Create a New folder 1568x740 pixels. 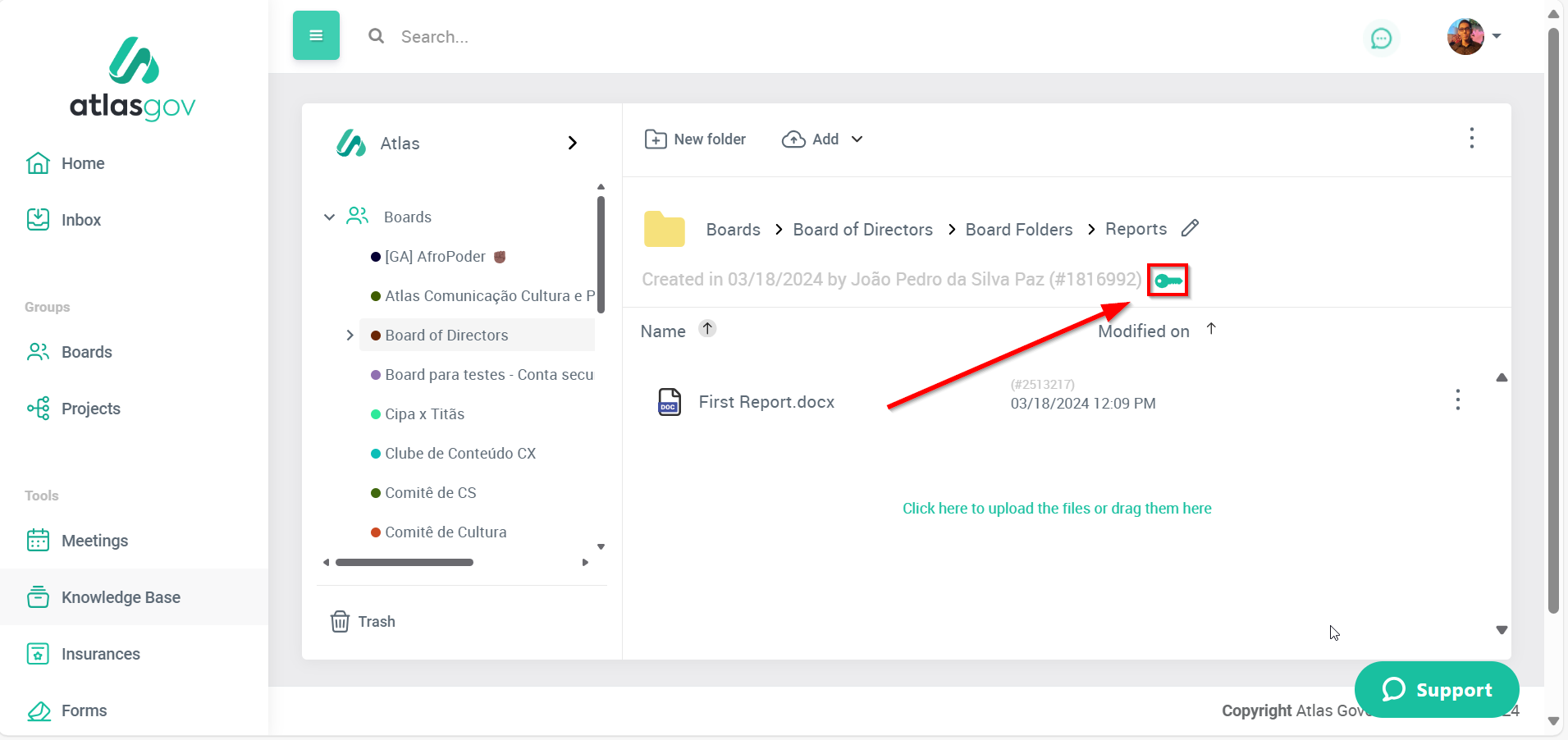[695, 139]
